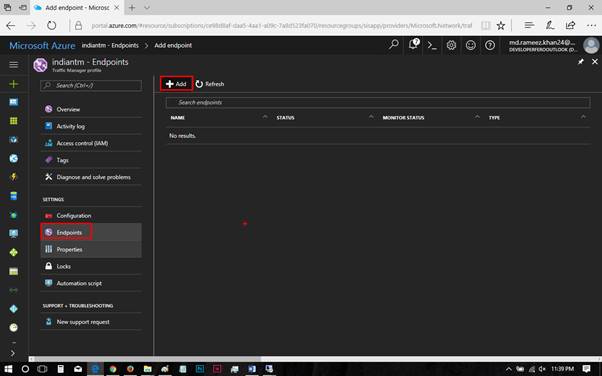Toggle the Azure hamburger menu
Image resolution: width=602 pixels, height=376 pixels.
[x=13, y=65]
